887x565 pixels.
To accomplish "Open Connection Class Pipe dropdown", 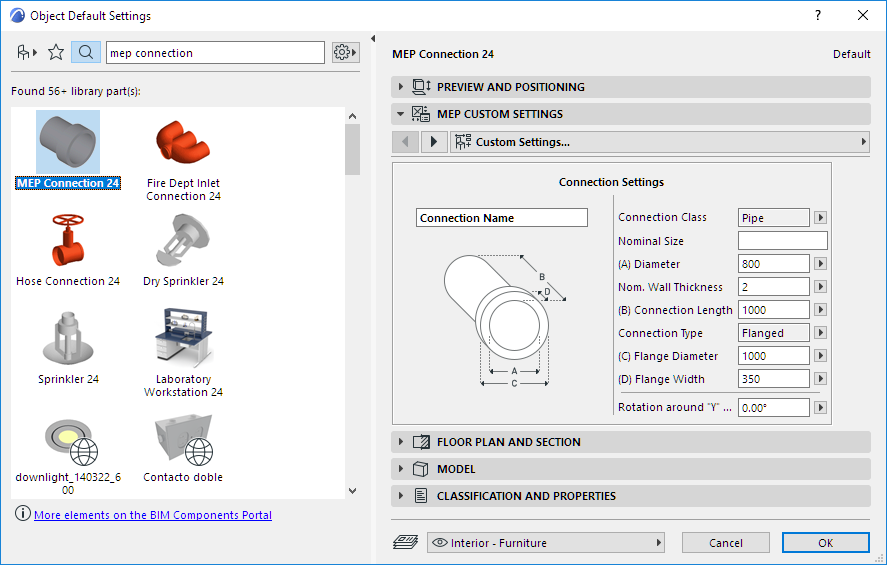I will pos(773,218).
